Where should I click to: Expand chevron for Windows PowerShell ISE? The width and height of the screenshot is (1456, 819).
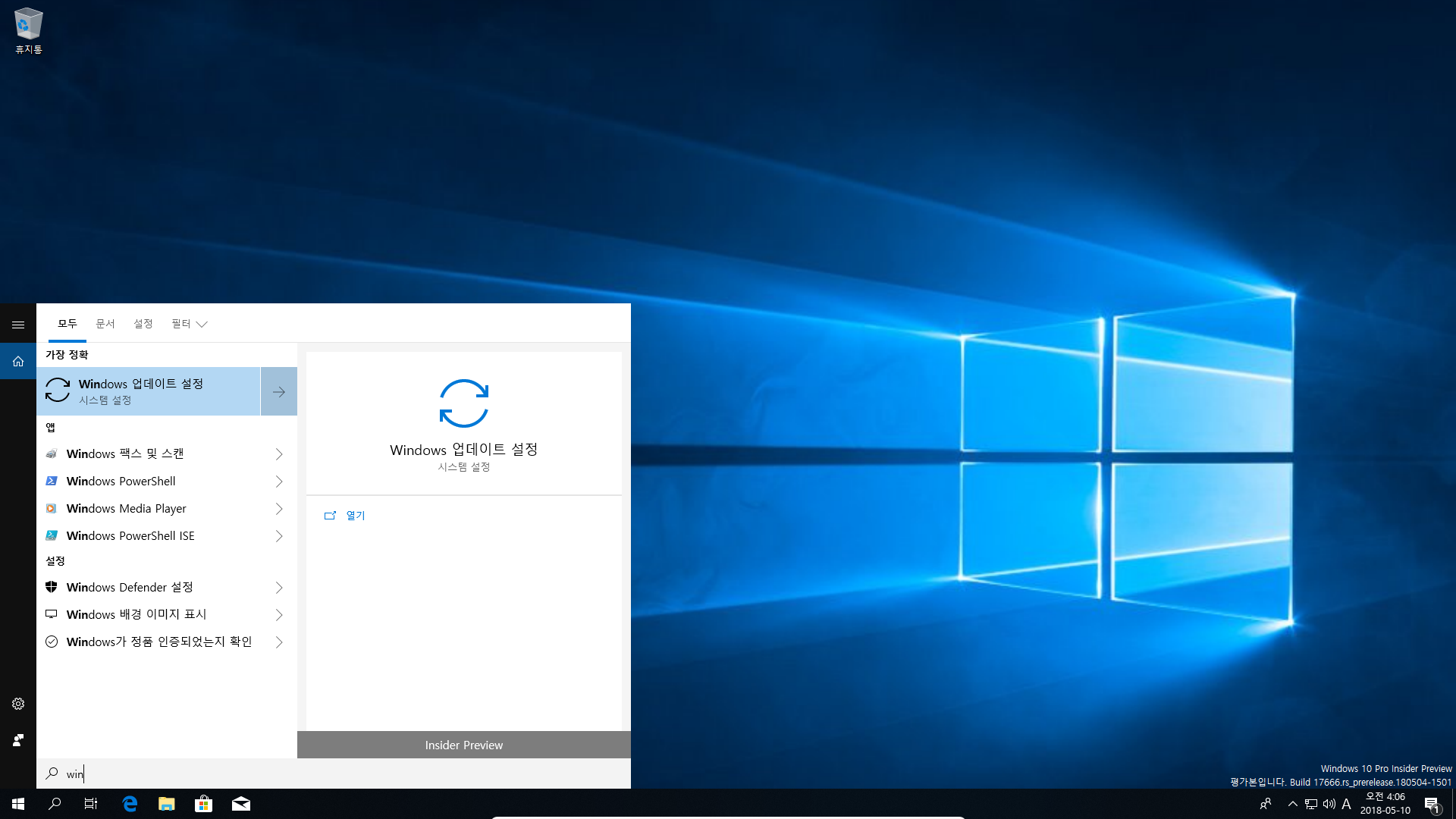point(279,535)
